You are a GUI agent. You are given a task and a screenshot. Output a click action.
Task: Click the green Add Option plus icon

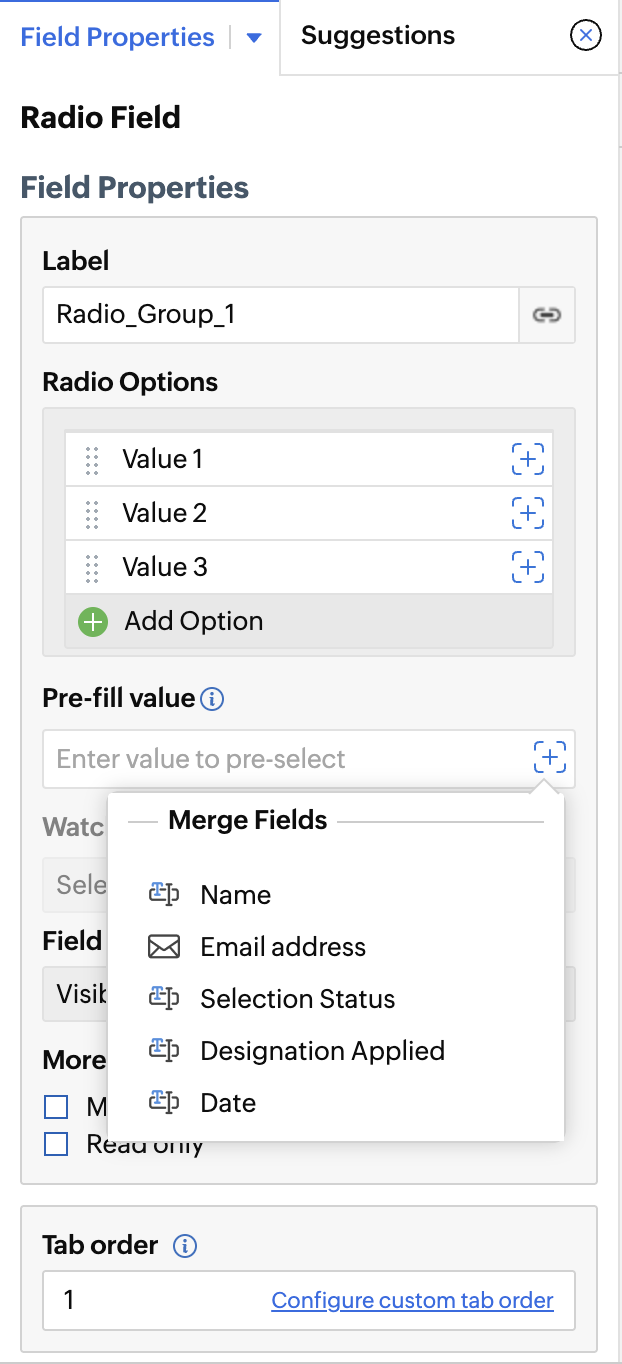point(93,622)
